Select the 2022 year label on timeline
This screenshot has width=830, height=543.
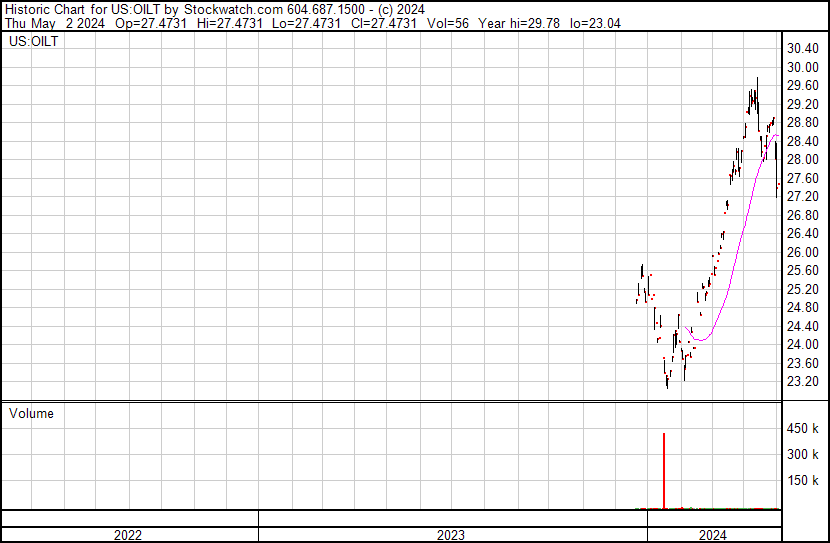[128, 535]
